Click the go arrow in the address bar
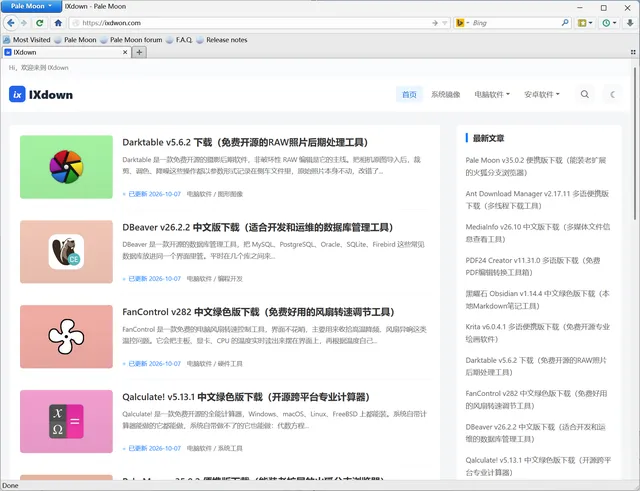This screenshot has width=640, height=491. pyautogui.click(x=435, y=23)
